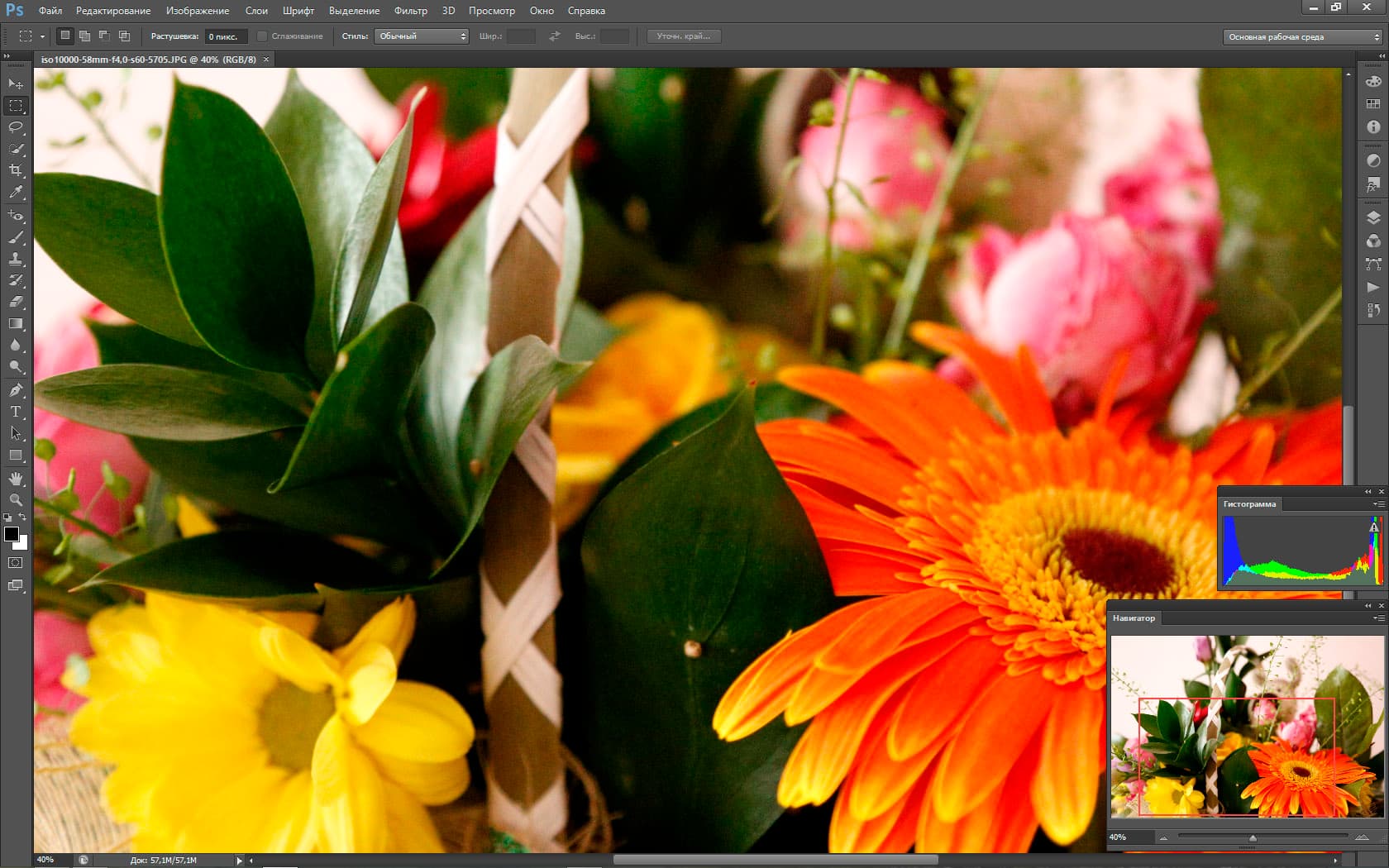Image resolution: width=1389 pixels, height=868 pixels.
Task: Select the Horizontal Type tool
Action: pyautogui.click(x=16, y=412)
